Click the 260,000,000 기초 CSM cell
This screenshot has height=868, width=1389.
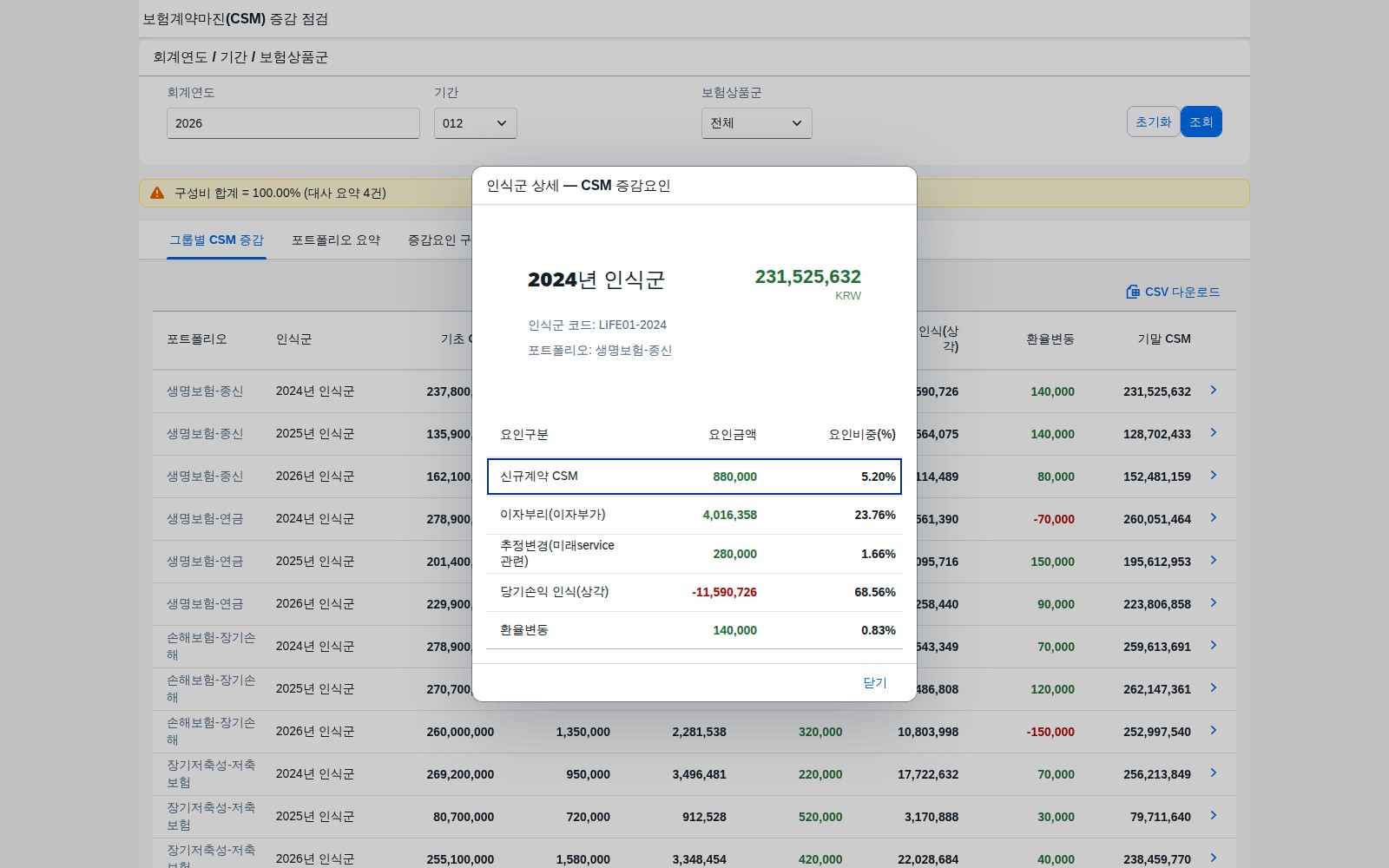click(x=460, y=732)
